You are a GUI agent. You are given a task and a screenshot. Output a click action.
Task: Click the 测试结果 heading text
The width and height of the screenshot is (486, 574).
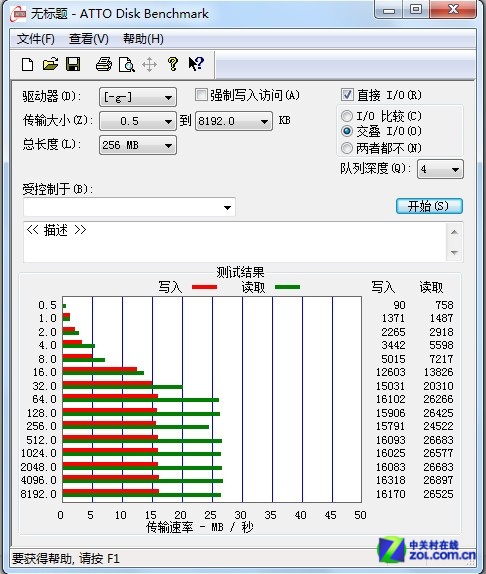(240, 272)
